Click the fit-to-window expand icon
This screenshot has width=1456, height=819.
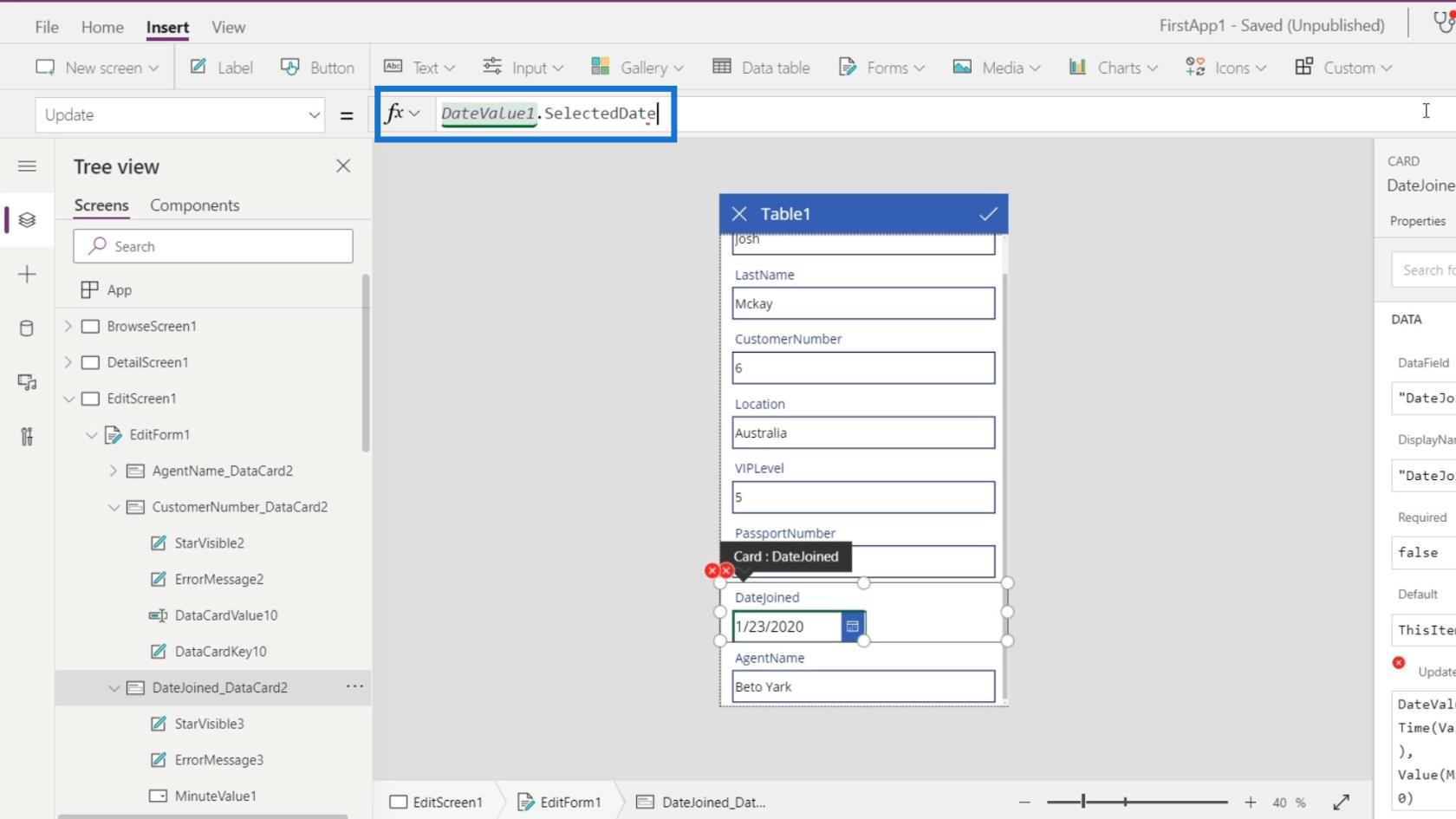pos(1341,803)
